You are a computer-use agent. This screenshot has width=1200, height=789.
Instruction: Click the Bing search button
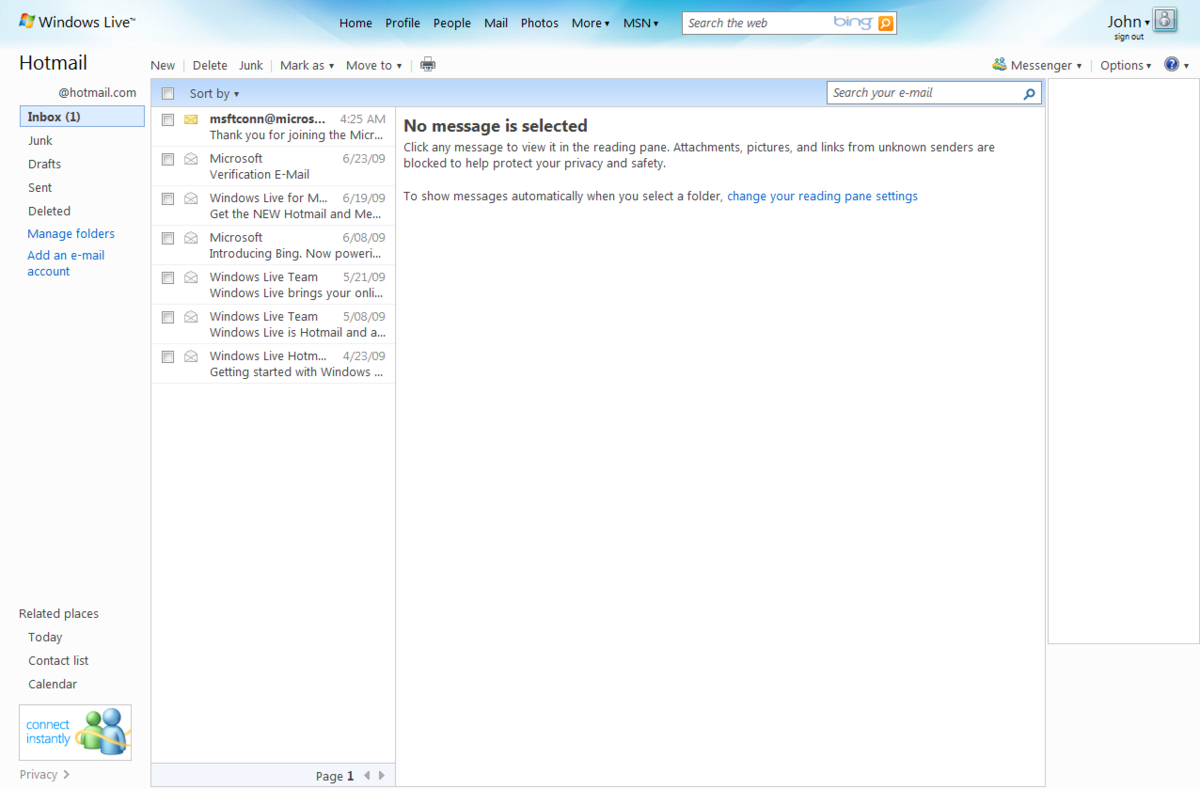coord(886,23)
